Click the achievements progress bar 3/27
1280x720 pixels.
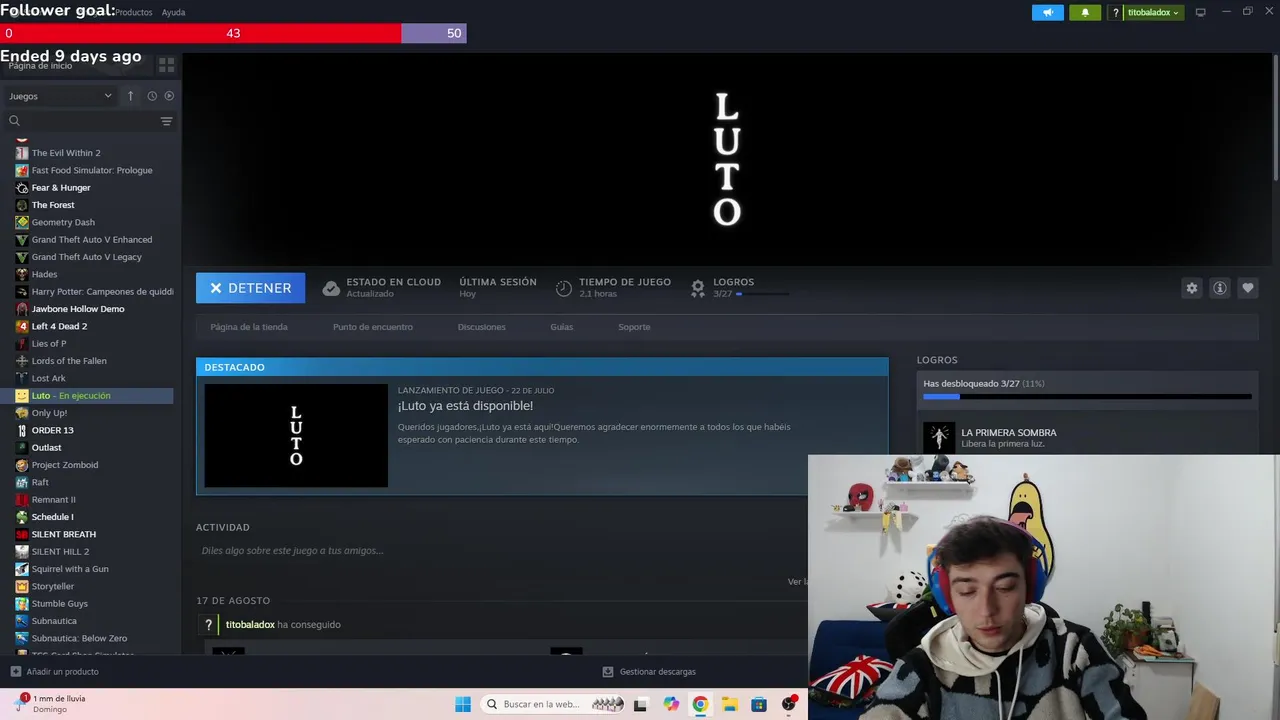(1087, 397)
